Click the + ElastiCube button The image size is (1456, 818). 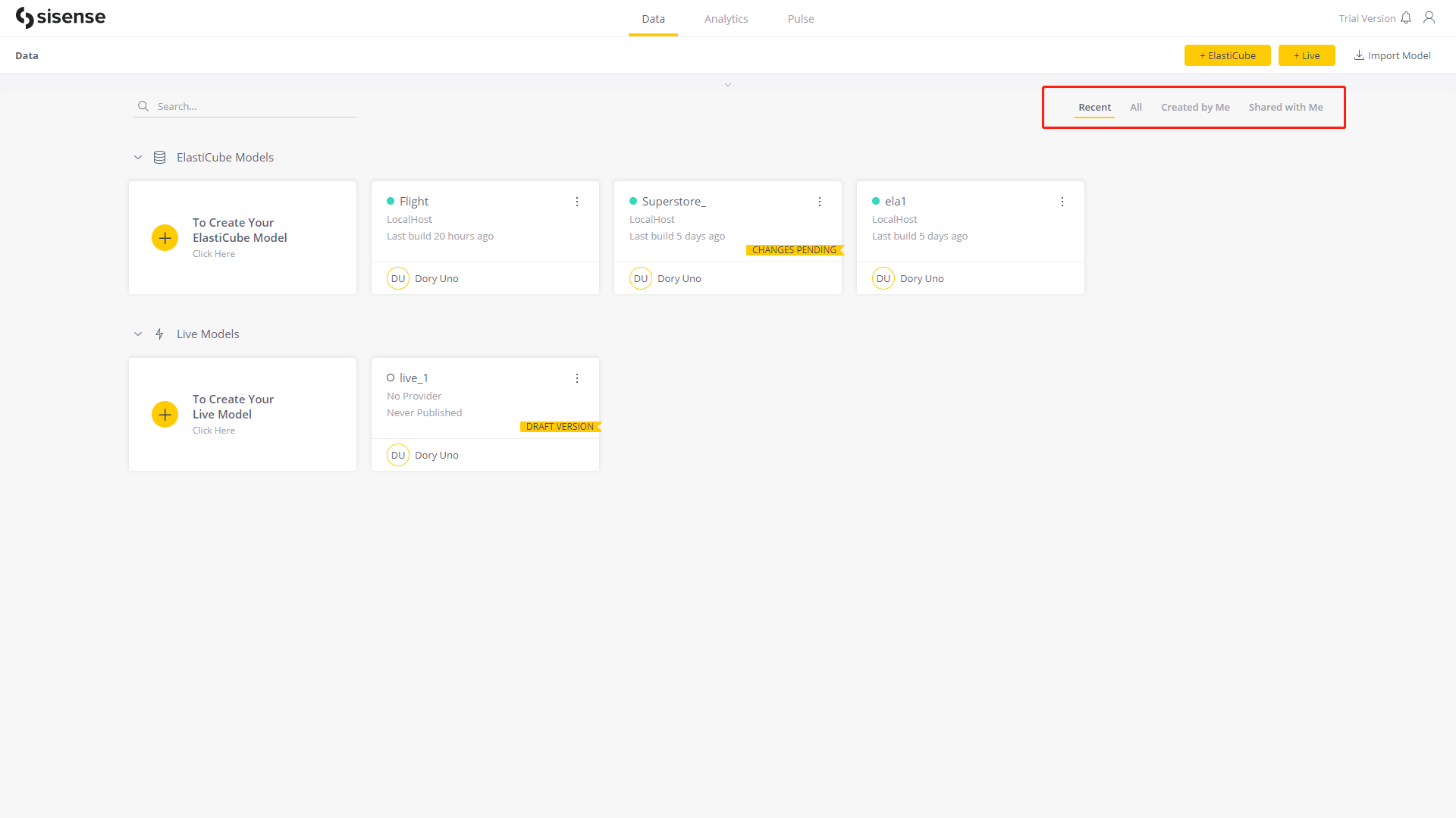point(1227,55)
